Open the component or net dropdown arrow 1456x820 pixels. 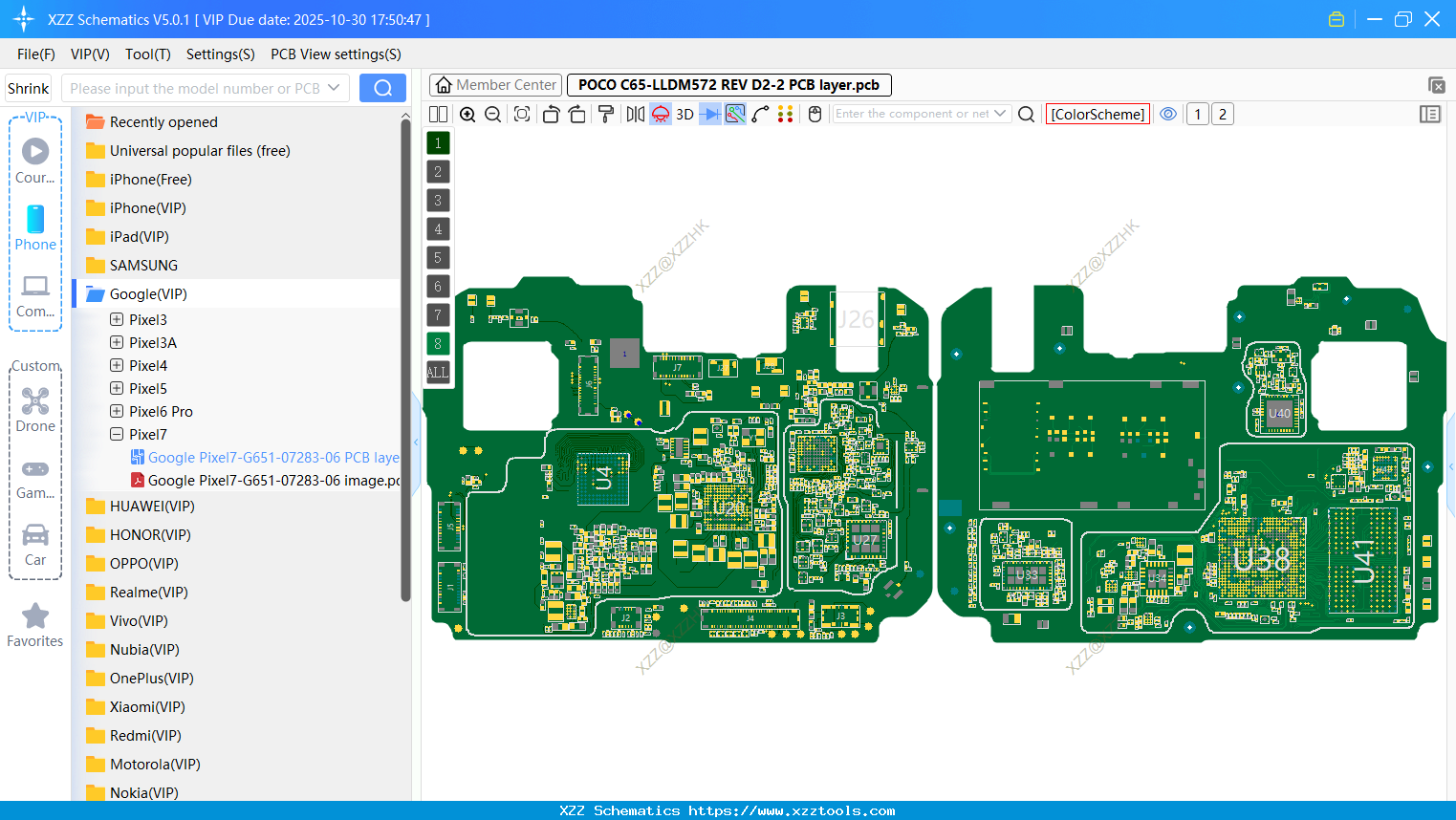[x=1000, y=113]
